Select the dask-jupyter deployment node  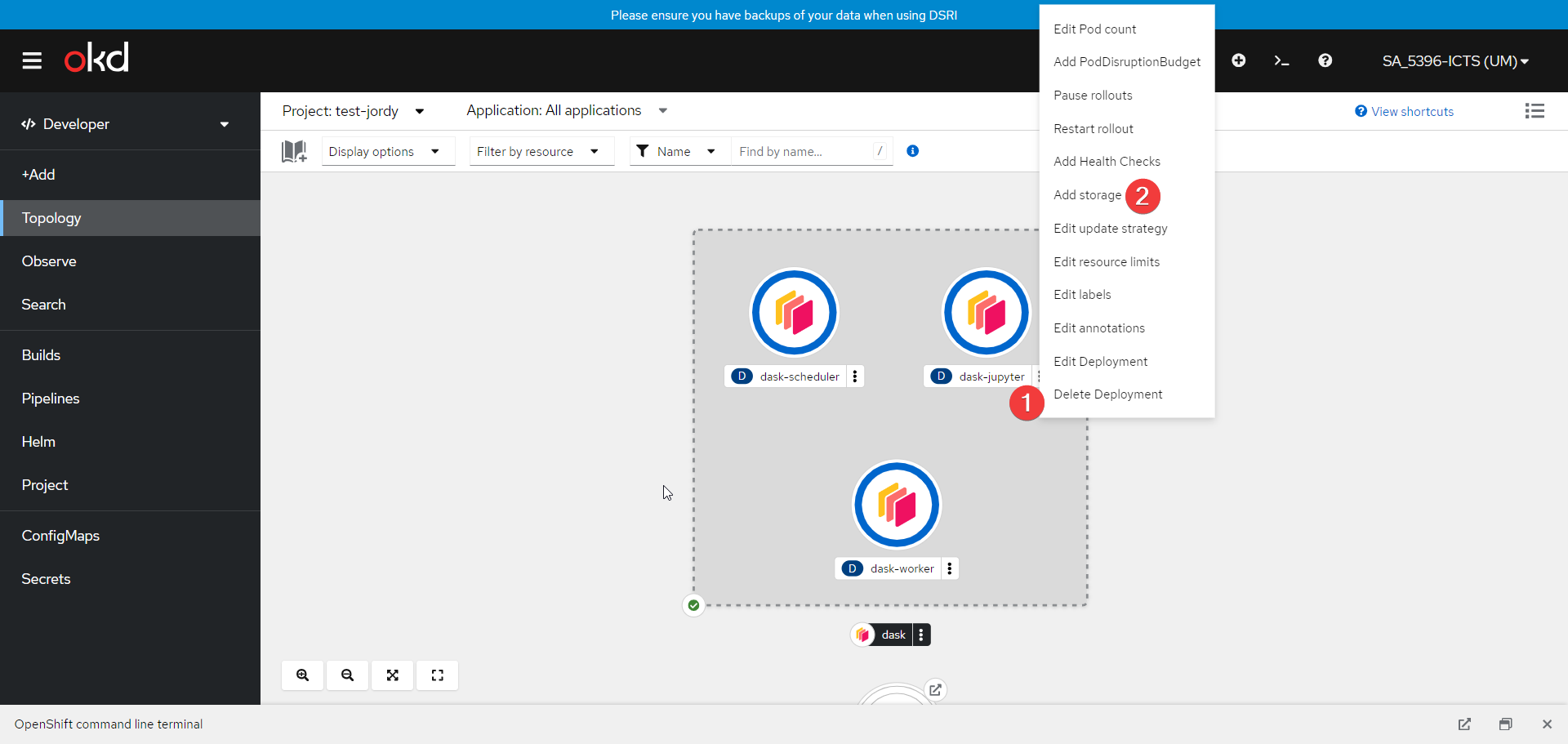click(x=987, y=313)
